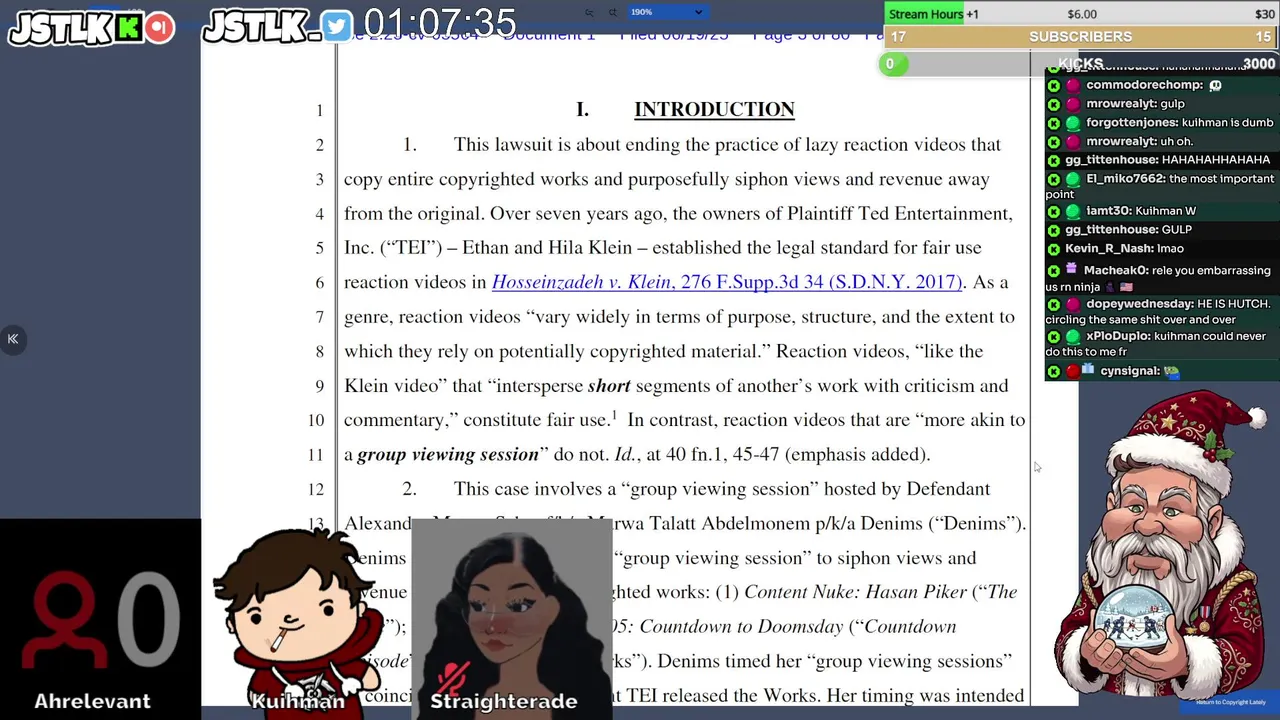Click the green badge beside xPloDuplo

[x=1073, y=337]
